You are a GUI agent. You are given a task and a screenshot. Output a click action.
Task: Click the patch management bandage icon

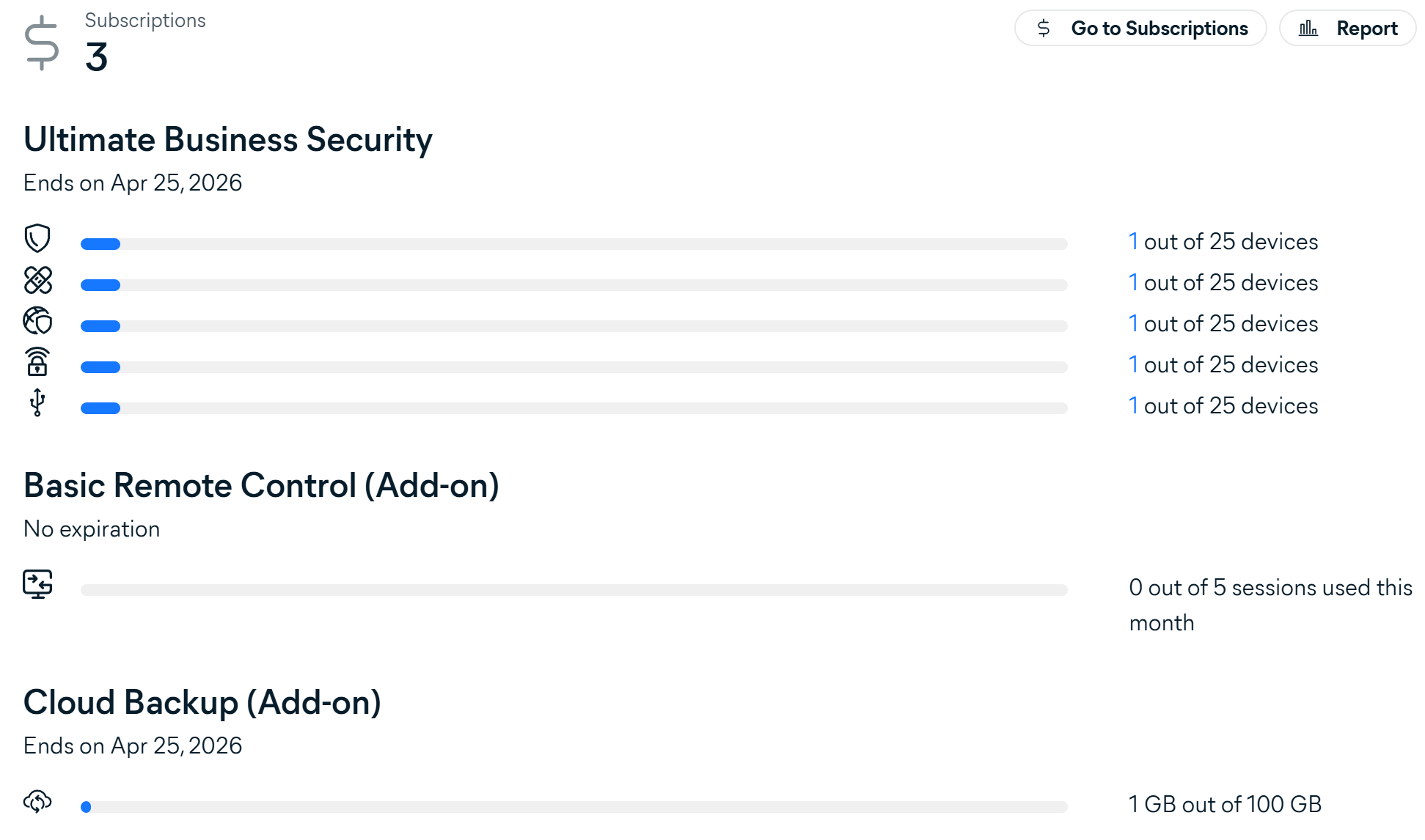point(37,280)
